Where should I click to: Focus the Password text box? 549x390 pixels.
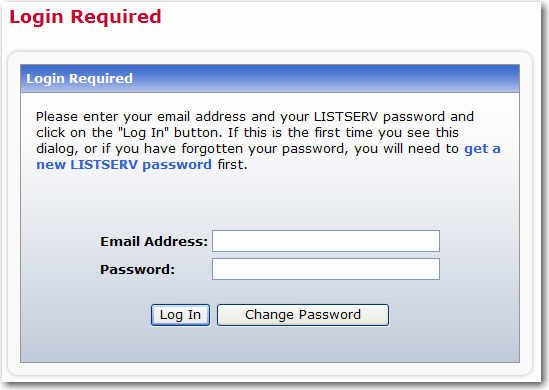pyautogui.click(x=326, y=269)
